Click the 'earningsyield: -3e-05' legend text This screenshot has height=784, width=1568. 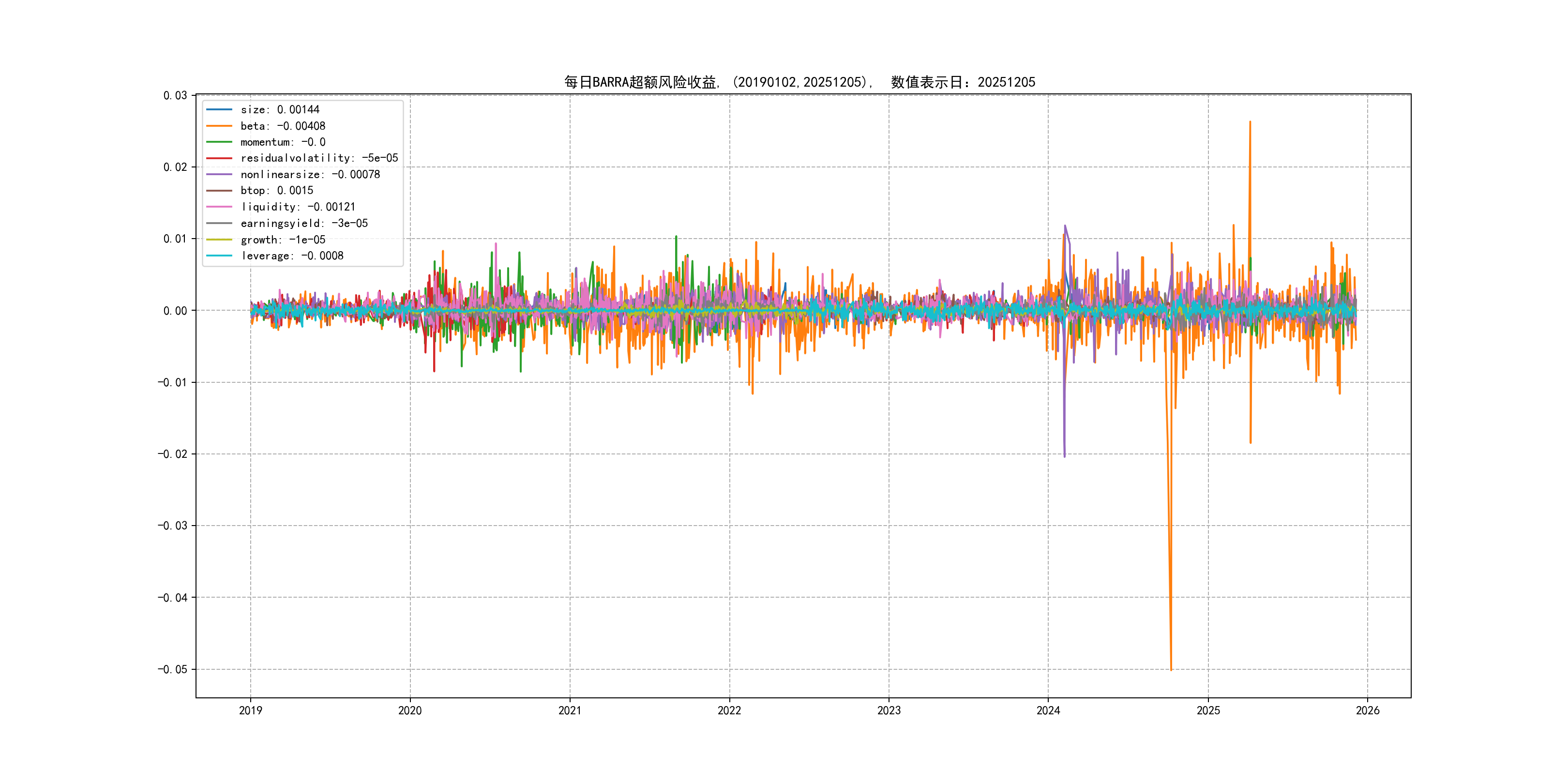(304, 224)
